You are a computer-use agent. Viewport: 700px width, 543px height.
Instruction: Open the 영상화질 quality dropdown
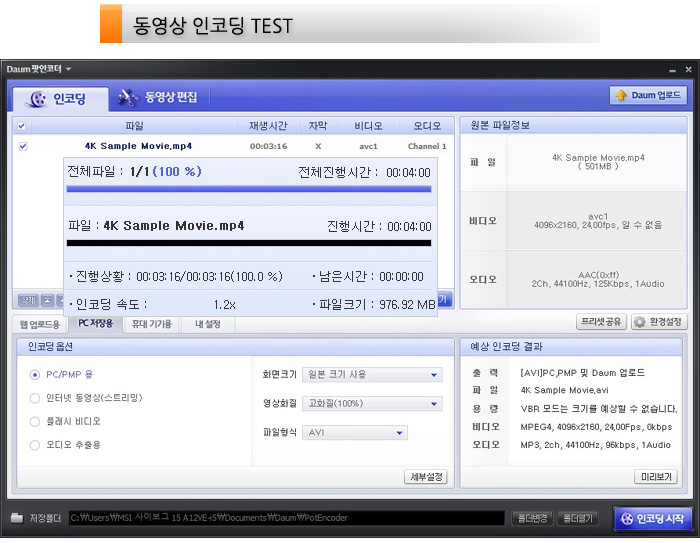pos(372,404)
